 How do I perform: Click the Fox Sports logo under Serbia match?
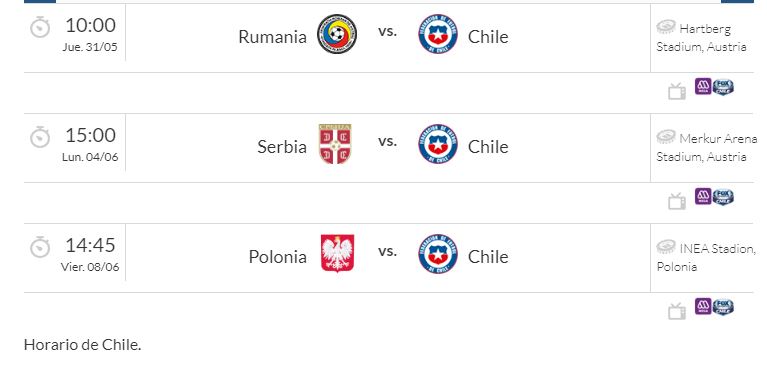pos(723,197)
